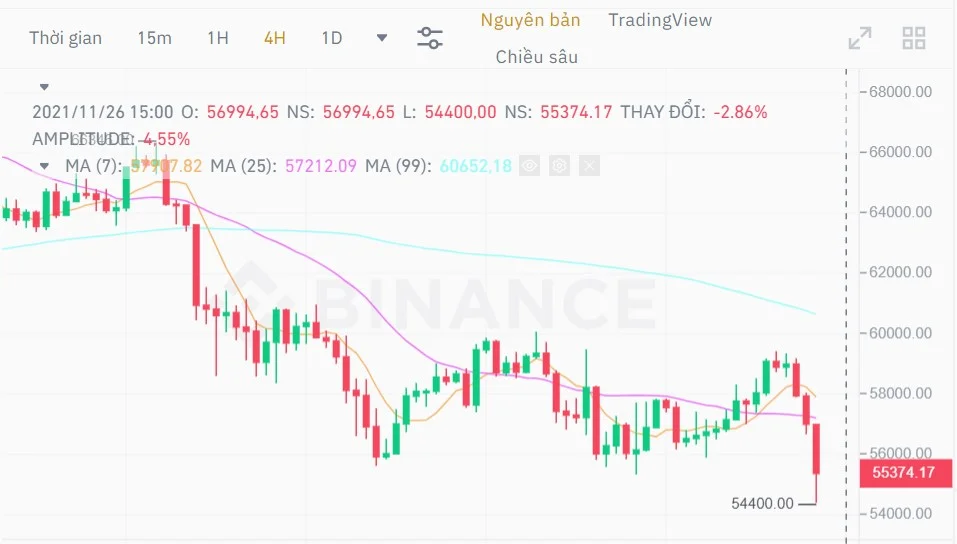Select the 1D interval
957x544 pixels.
[x=332, y=38]
